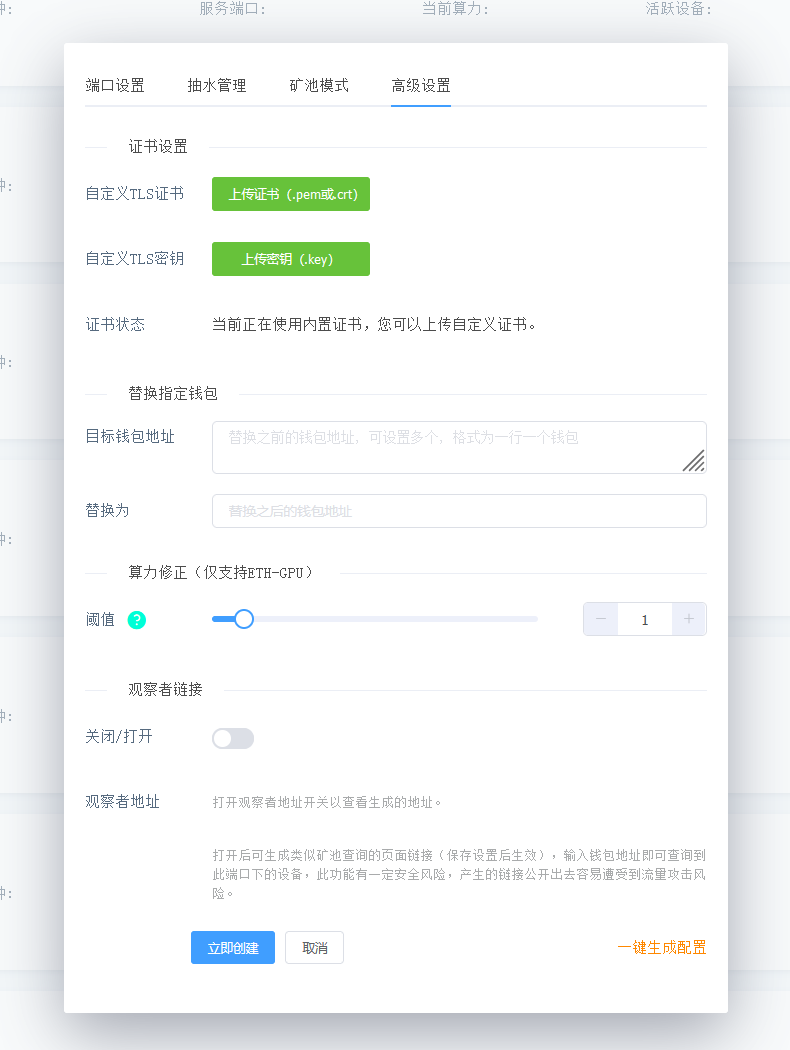Click the 打开观察者地址开关以查看生成的地址 text
Screen dimensions: 790x1050
327,802
